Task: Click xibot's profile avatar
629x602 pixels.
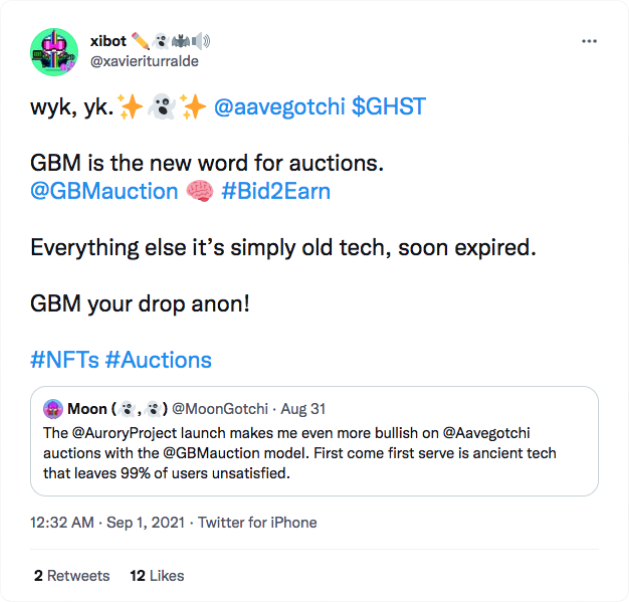Action: (x=55, y=52)
